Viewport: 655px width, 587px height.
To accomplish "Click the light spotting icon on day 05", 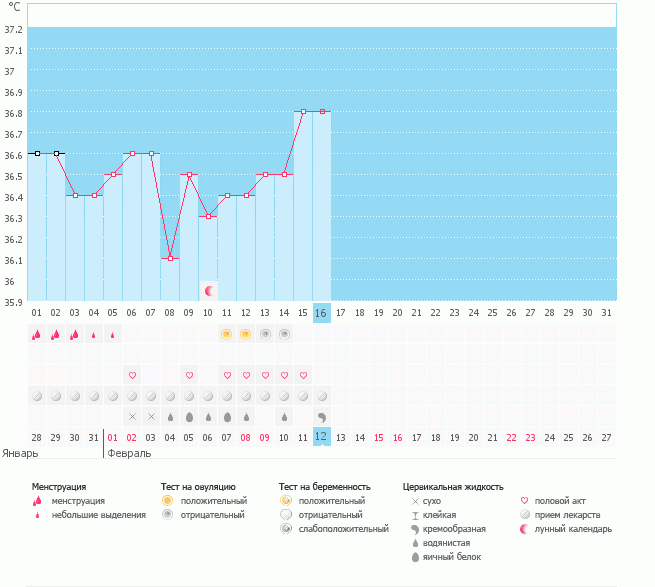I will click(x=113, y=335).
